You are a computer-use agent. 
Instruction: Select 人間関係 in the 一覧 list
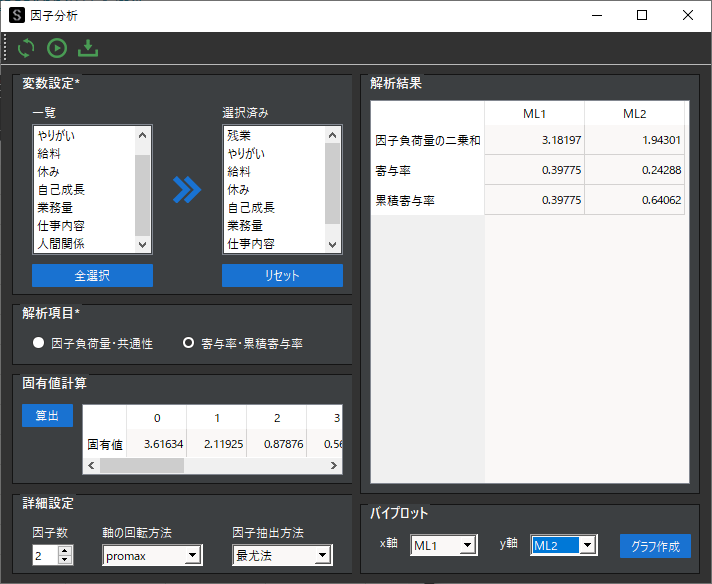pos(85,243)
